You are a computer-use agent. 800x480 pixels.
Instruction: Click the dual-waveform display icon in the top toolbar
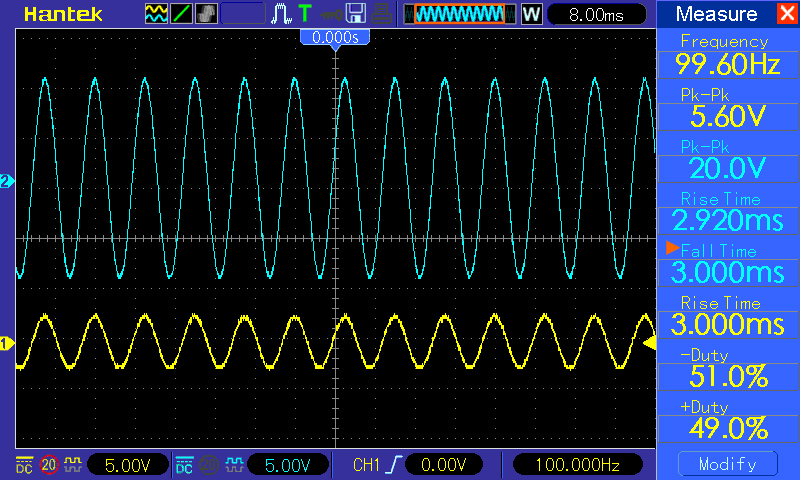pos(156,14)
